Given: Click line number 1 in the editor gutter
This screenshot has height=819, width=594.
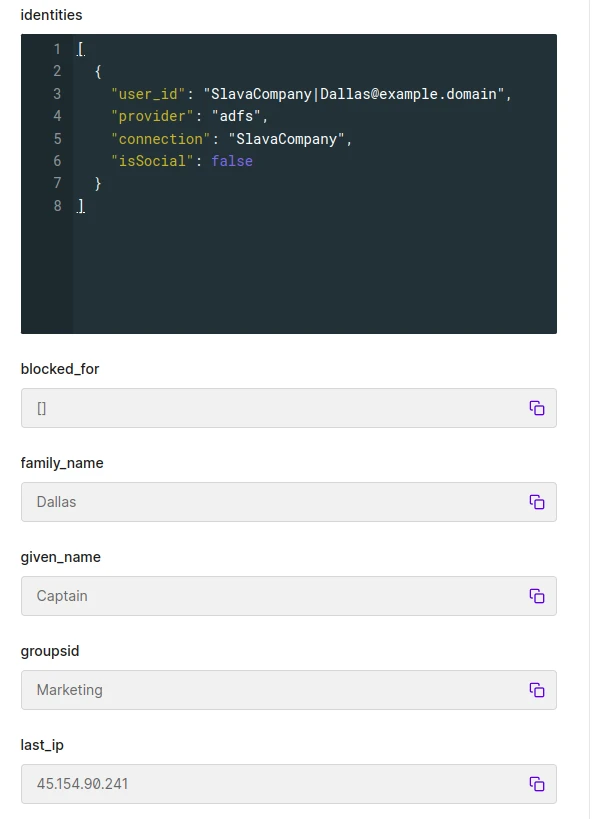Looking at the screenshot, I should tap(57, 49).
